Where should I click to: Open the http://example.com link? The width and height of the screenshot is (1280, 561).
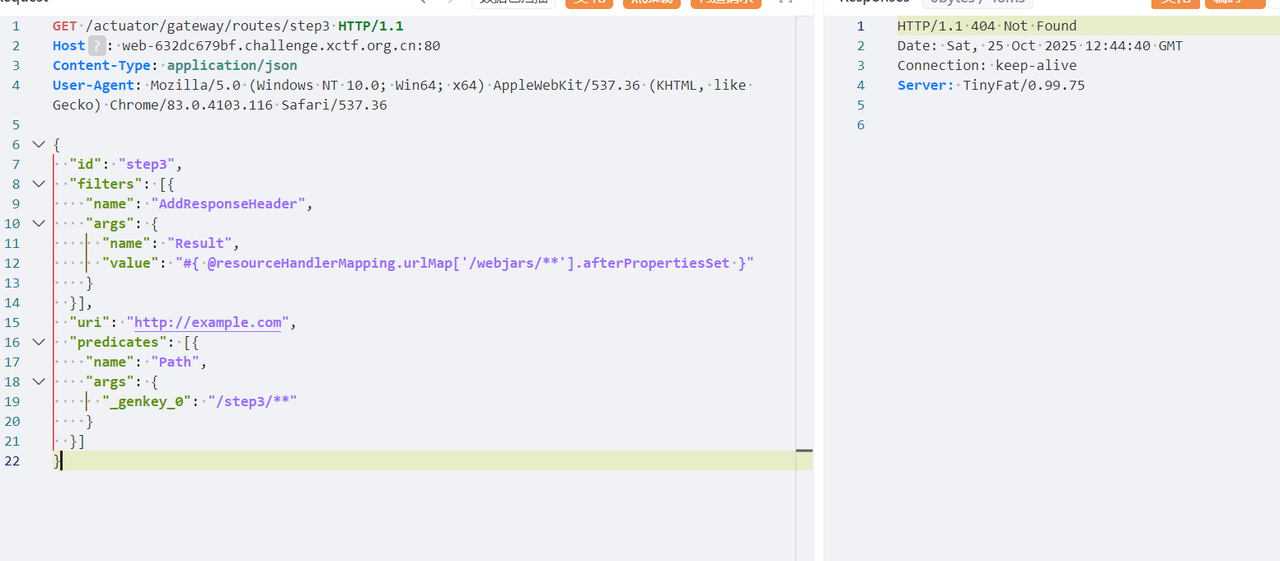(207, 322)
